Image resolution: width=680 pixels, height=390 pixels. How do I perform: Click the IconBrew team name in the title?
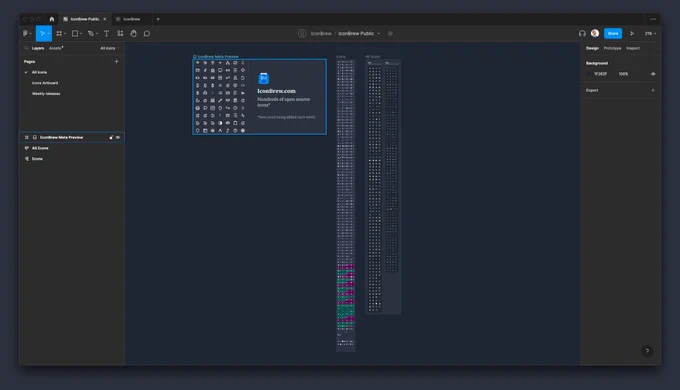(x=321, y=33)
